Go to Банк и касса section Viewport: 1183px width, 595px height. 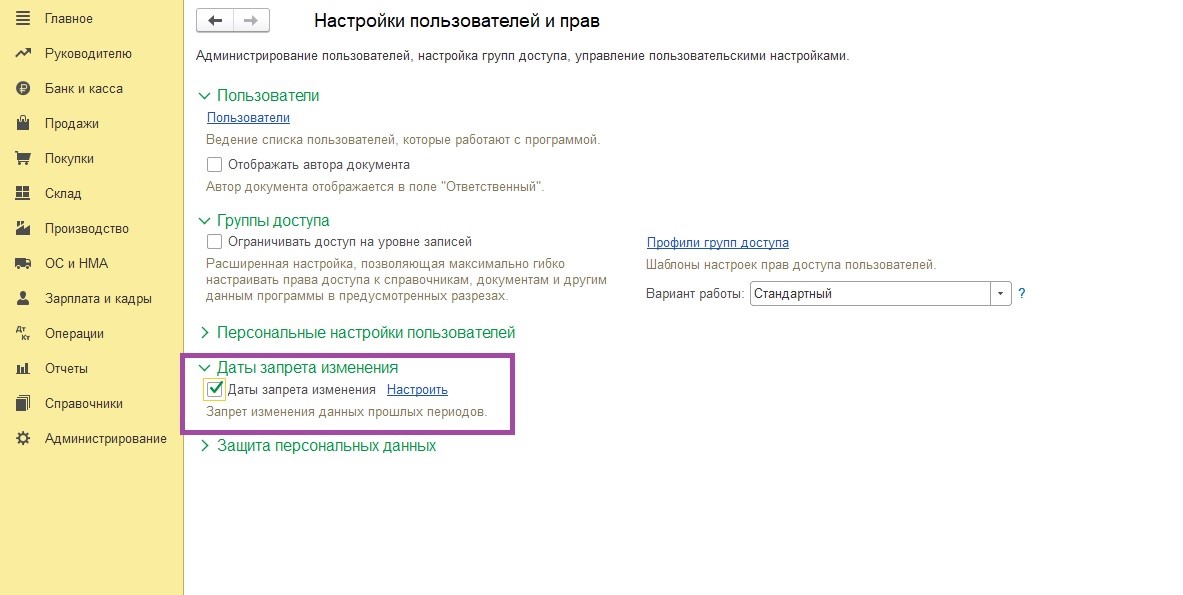pyautogui.click(x=84, y=88)
